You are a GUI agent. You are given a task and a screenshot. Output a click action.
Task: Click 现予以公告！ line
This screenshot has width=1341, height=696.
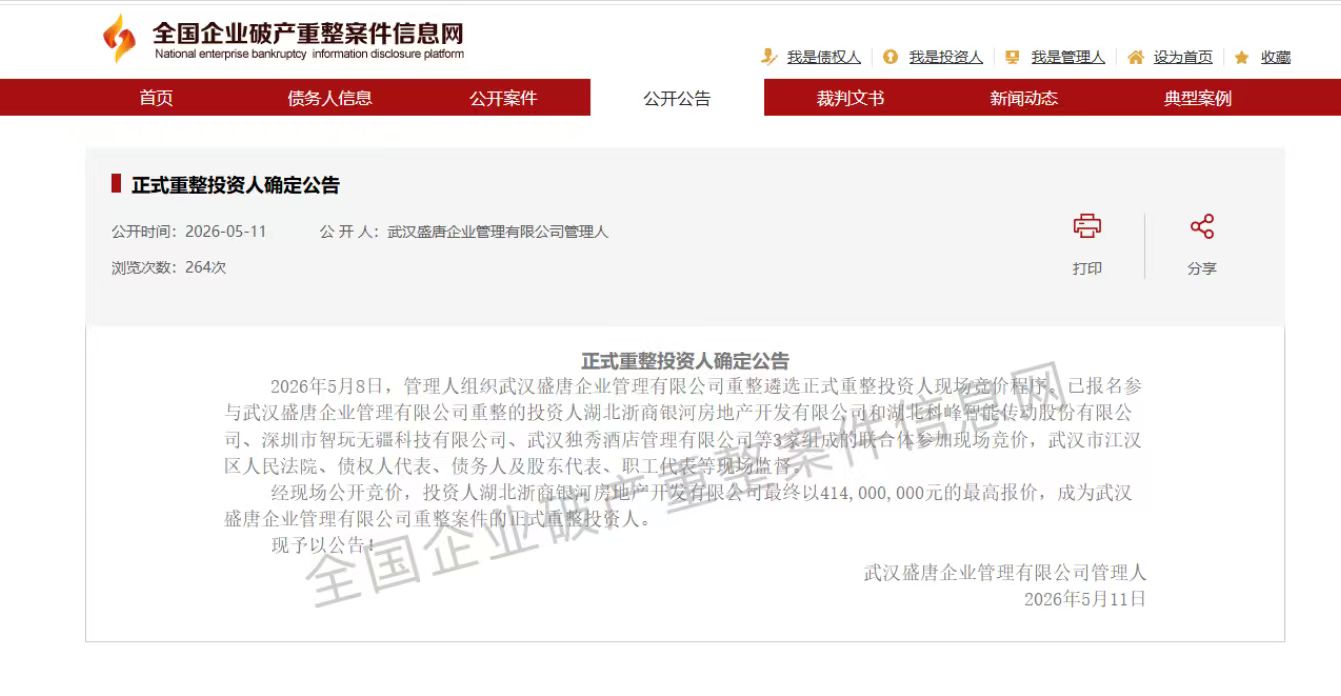[x=324, y=545]
